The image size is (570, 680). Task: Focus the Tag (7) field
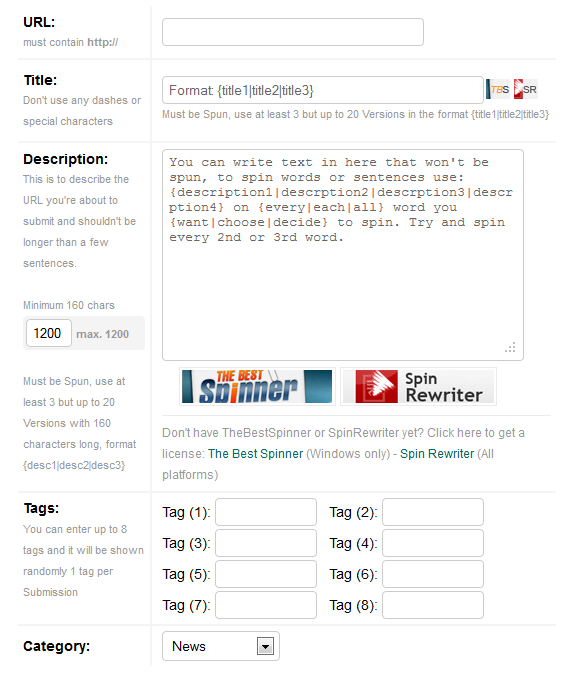pos(266,605)
